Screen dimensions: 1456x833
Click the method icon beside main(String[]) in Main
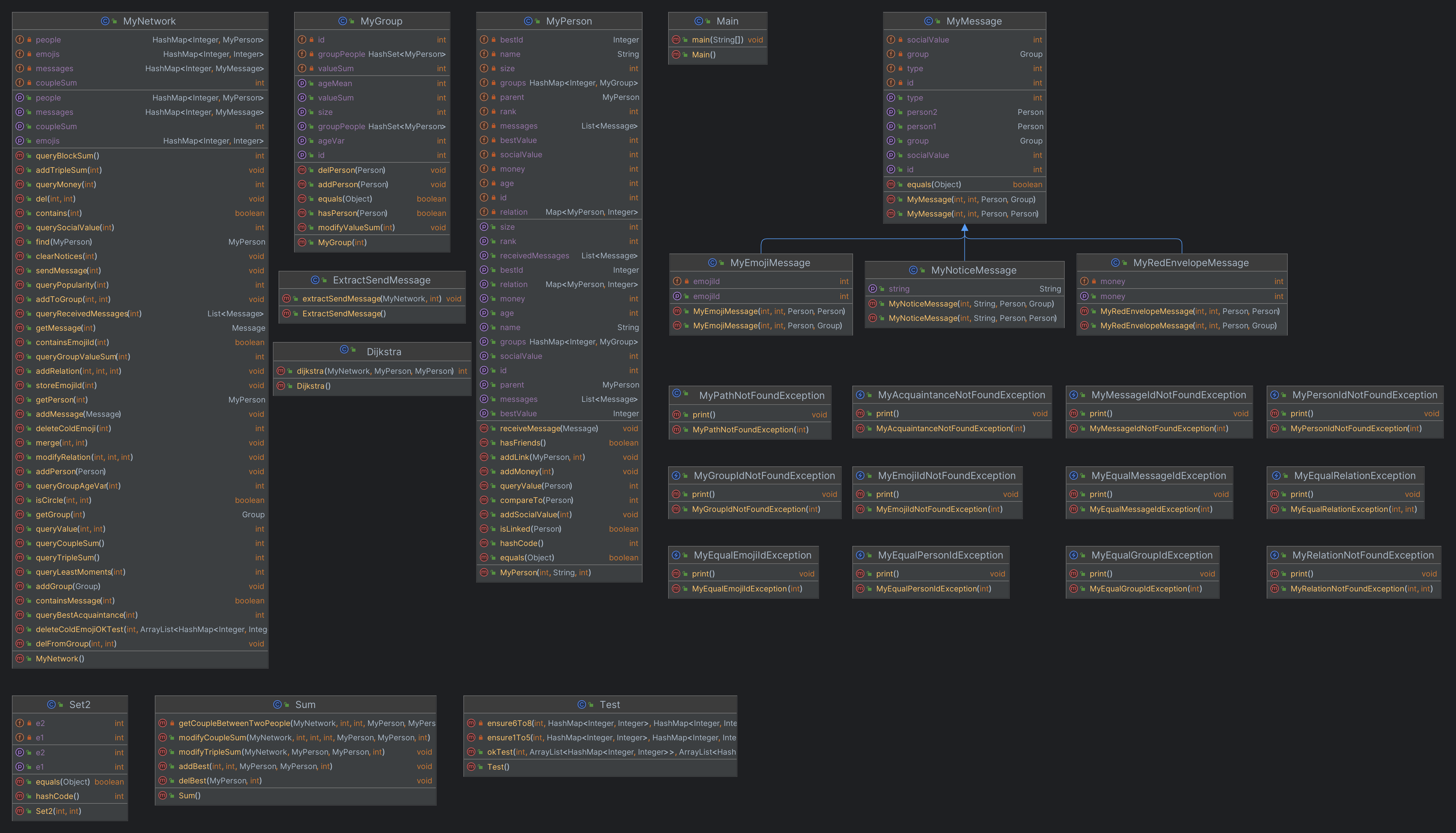(x=676, y=39)
